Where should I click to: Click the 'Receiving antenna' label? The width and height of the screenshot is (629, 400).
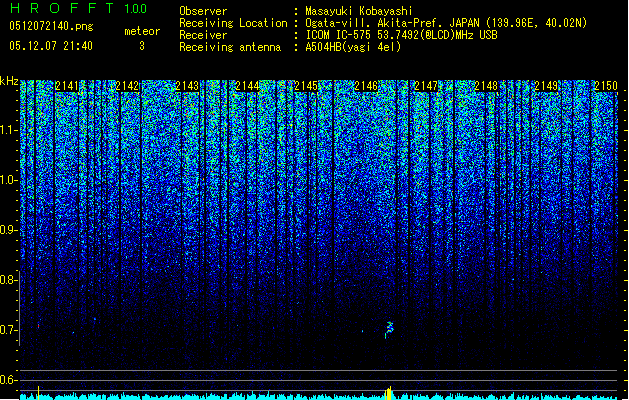[x=230, y=47]
